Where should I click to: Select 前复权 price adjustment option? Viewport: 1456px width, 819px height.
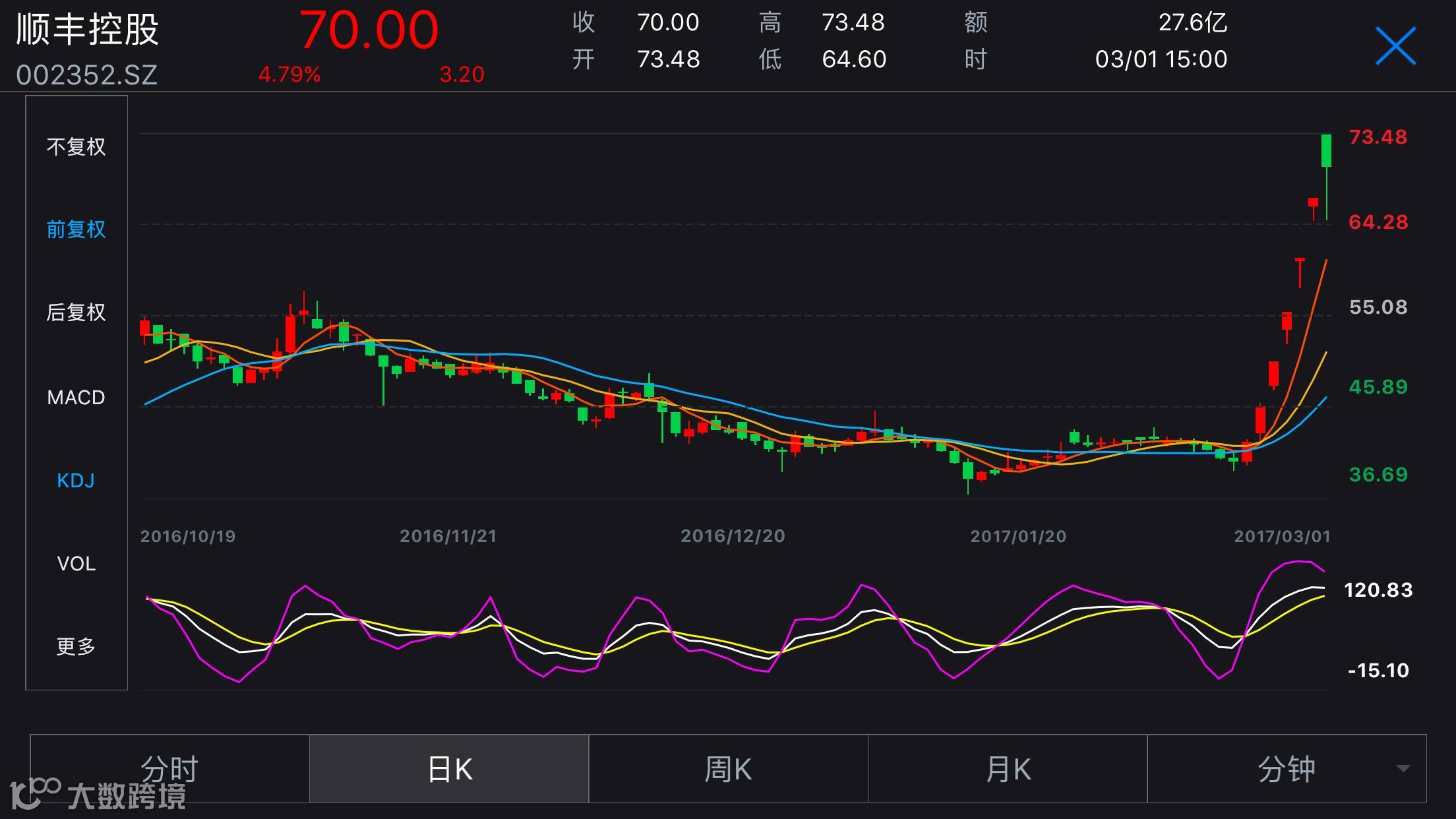point(76,229)
